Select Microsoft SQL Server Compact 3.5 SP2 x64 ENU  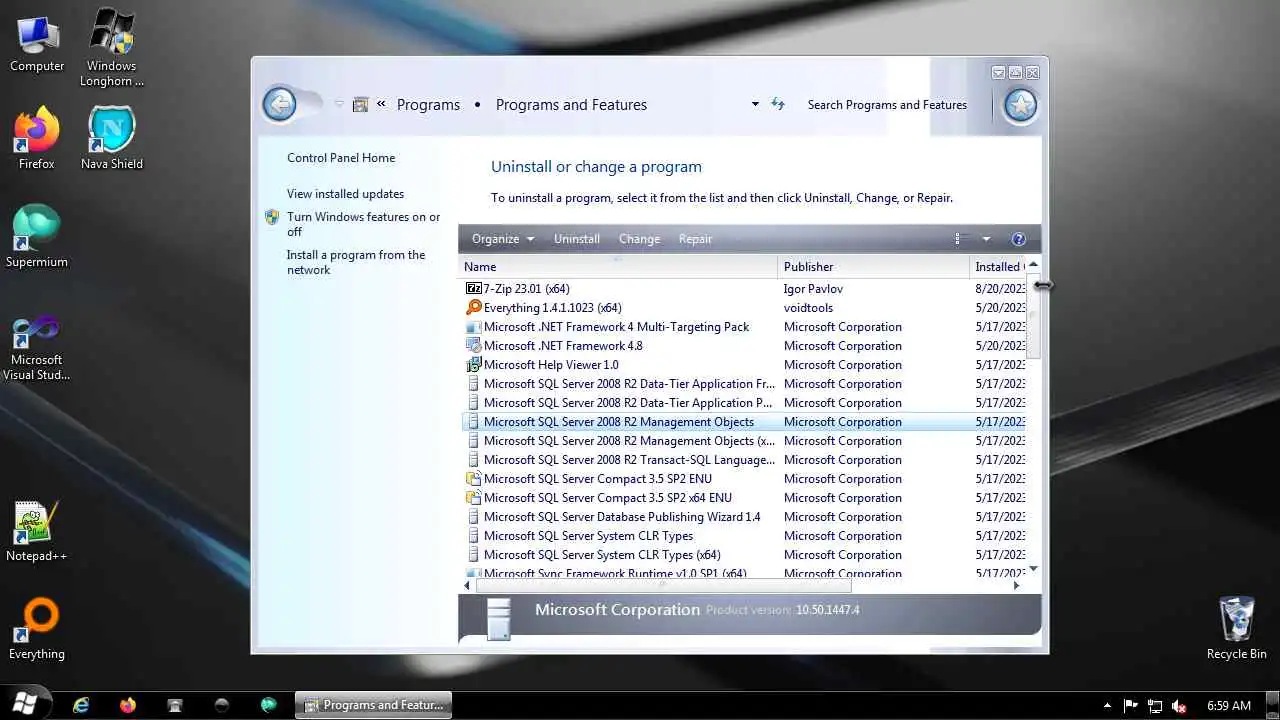click(744, 498)
